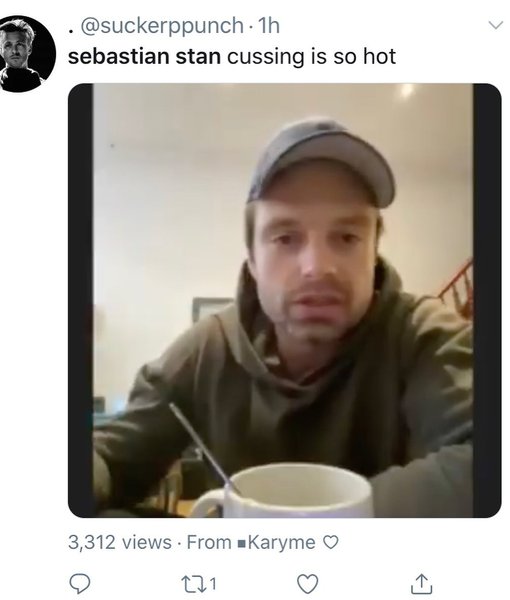The height and width of the screenshot is (600, 510).
Task: Open the reply speech bubble icon
Action: click(x=80, y=584)
